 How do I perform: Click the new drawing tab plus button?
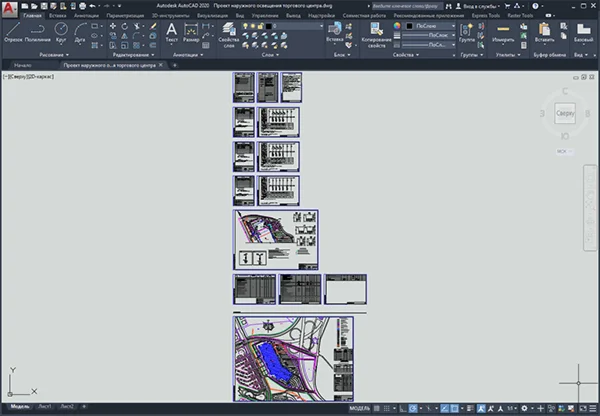(x=174, y=65)
